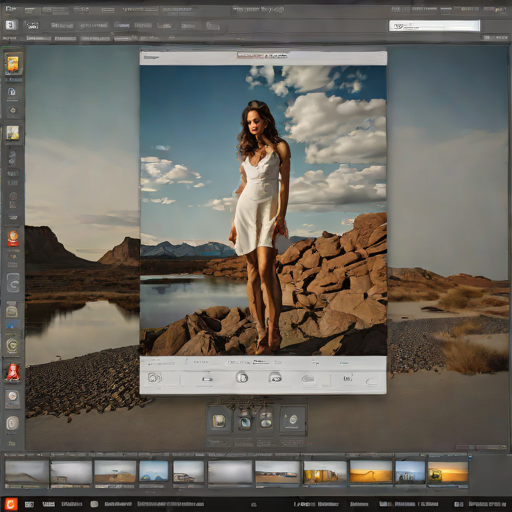Toggle the rounded pill switch in the dialog's bottom bar
512x512 pixels.
click(372, 382)
